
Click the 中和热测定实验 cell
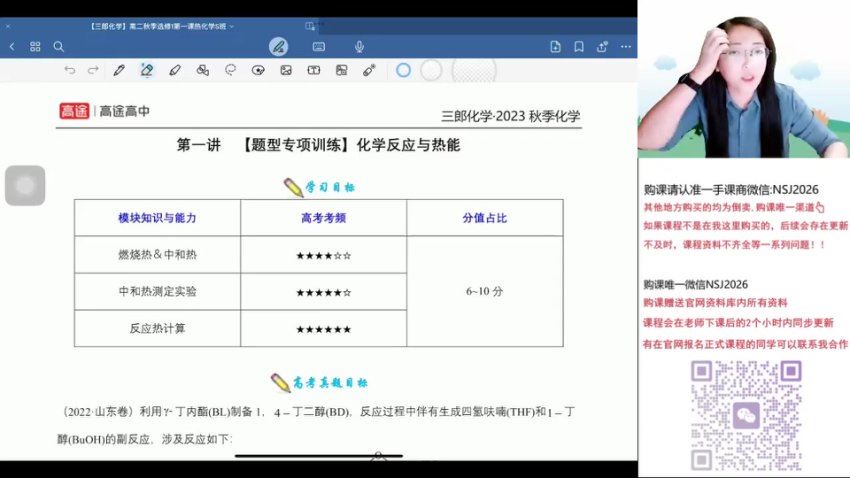coord(157,292)
